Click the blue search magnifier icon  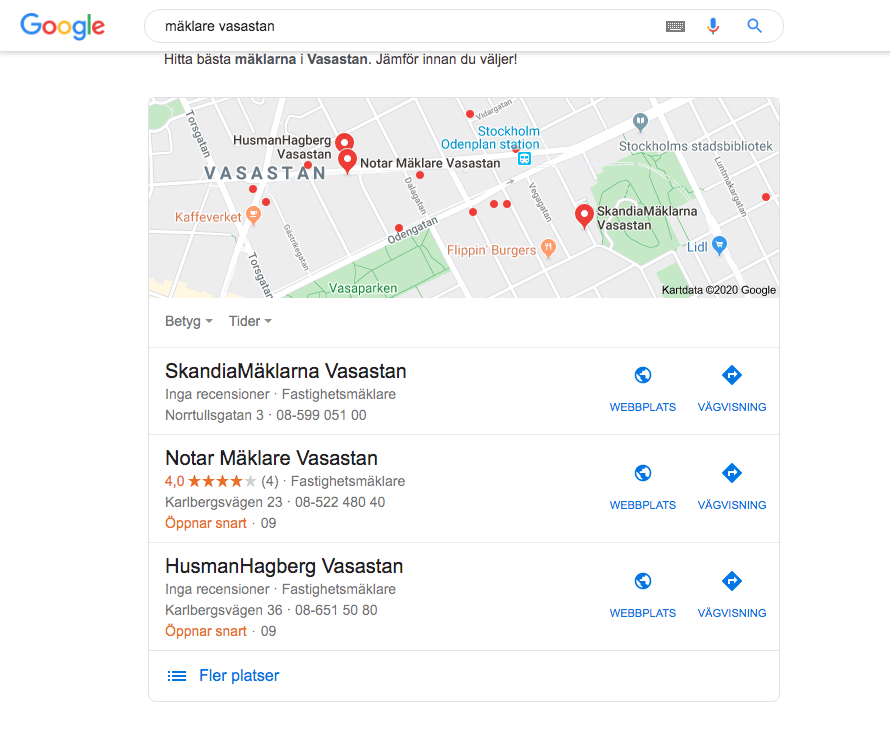(754, 26)
